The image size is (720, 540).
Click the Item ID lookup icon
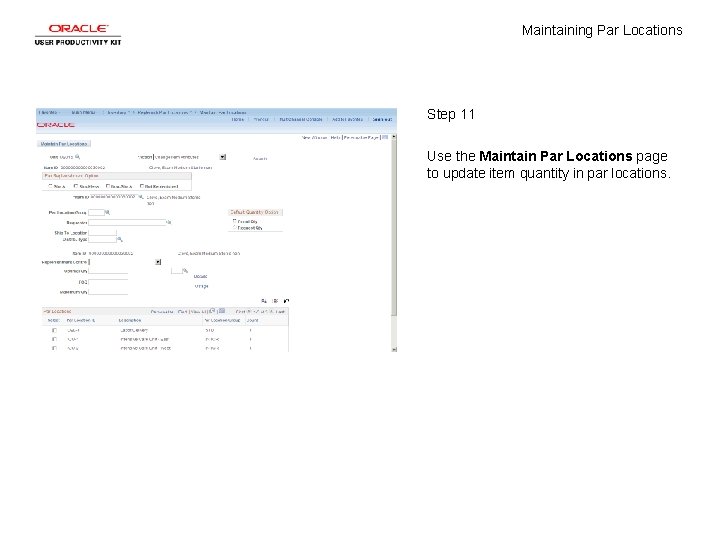[141, 197]
